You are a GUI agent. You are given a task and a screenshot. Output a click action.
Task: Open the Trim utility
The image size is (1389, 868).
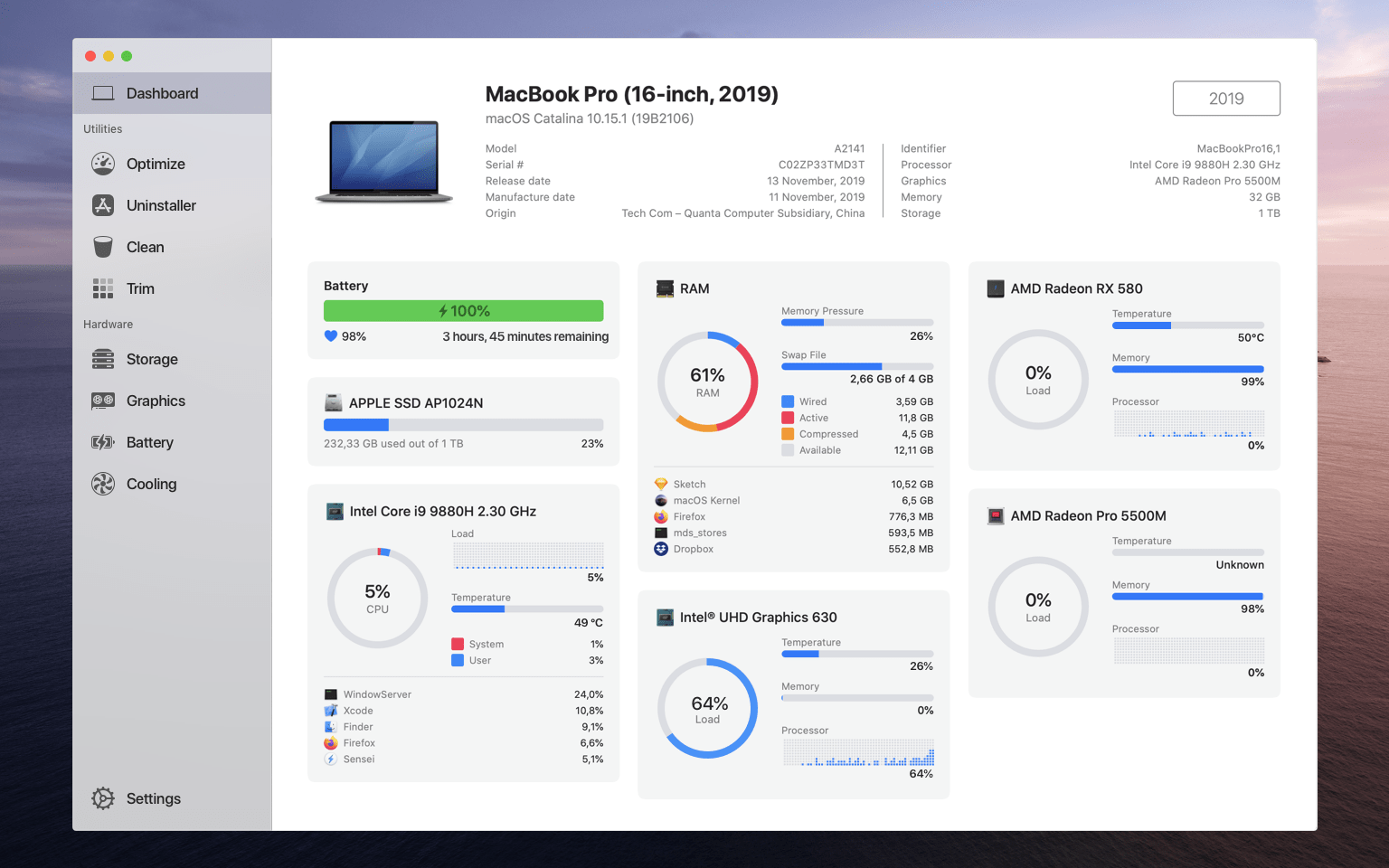tap(140, 288)
